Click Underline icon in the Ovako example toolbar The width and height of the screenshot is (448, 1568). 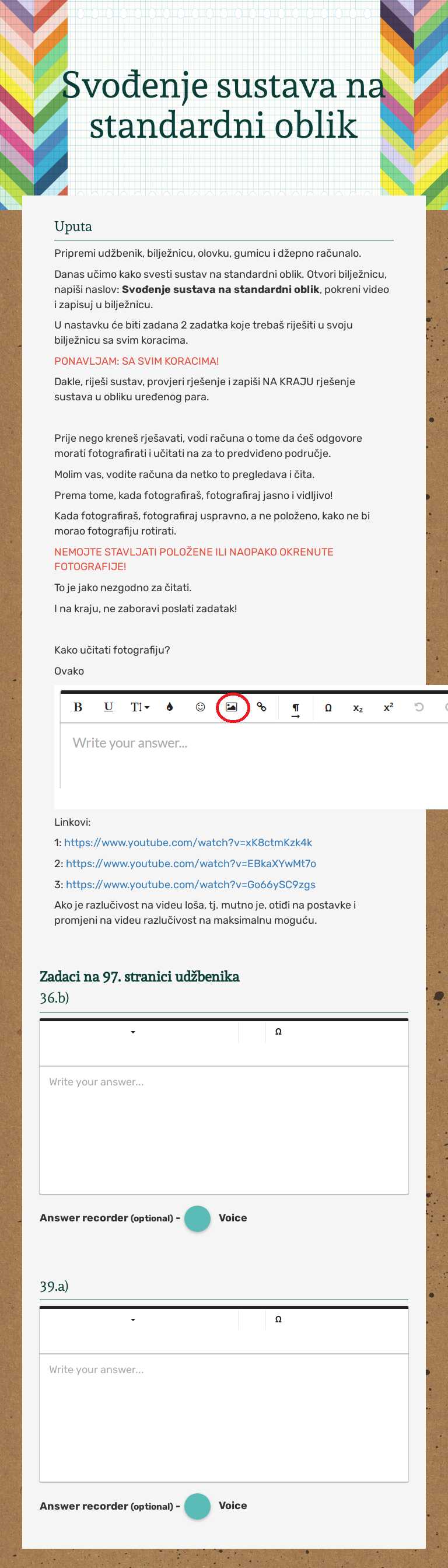pyautogui.click(x=108, y=707)
